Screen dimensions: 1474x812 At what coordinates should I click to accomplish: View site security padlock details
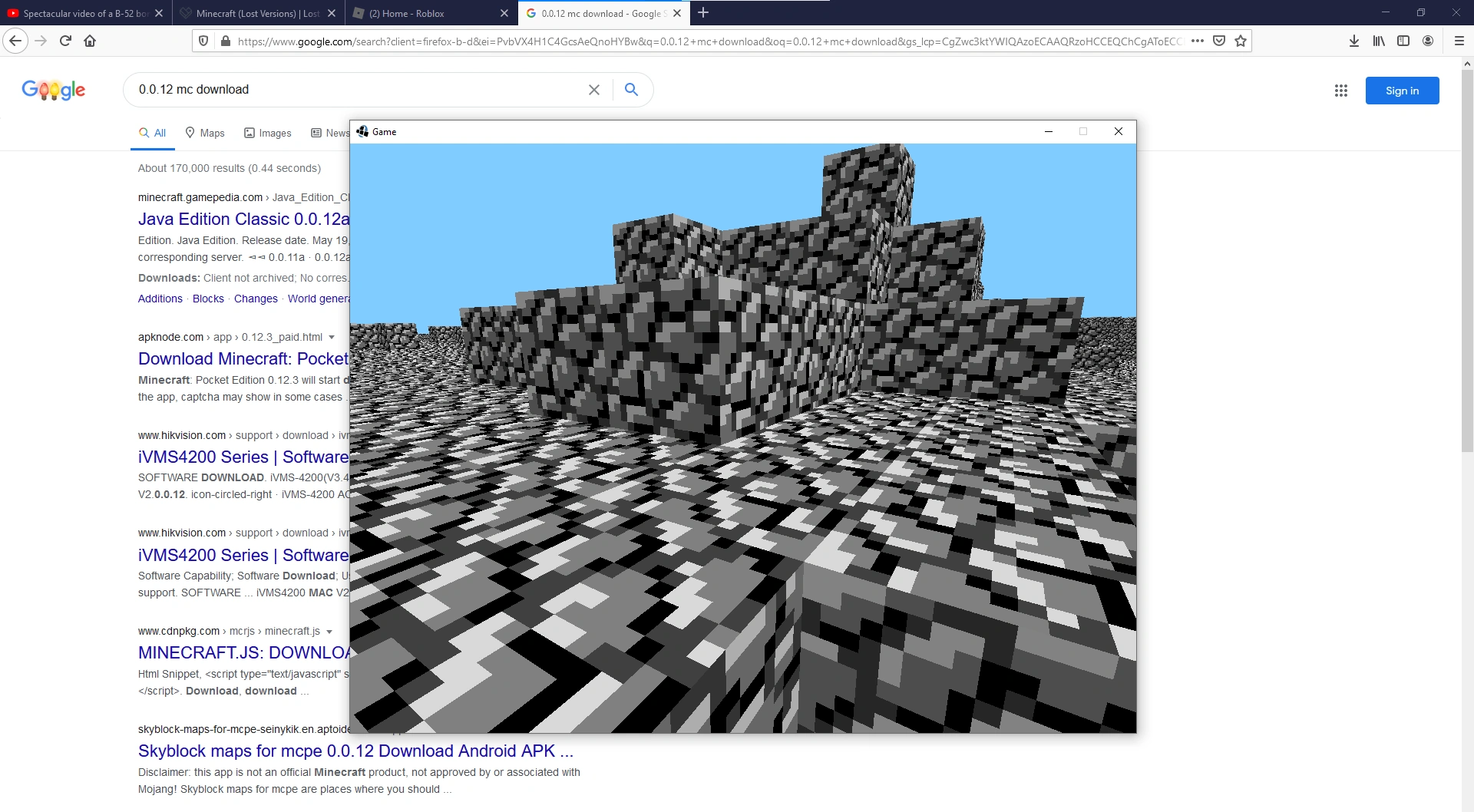point(225,41)
